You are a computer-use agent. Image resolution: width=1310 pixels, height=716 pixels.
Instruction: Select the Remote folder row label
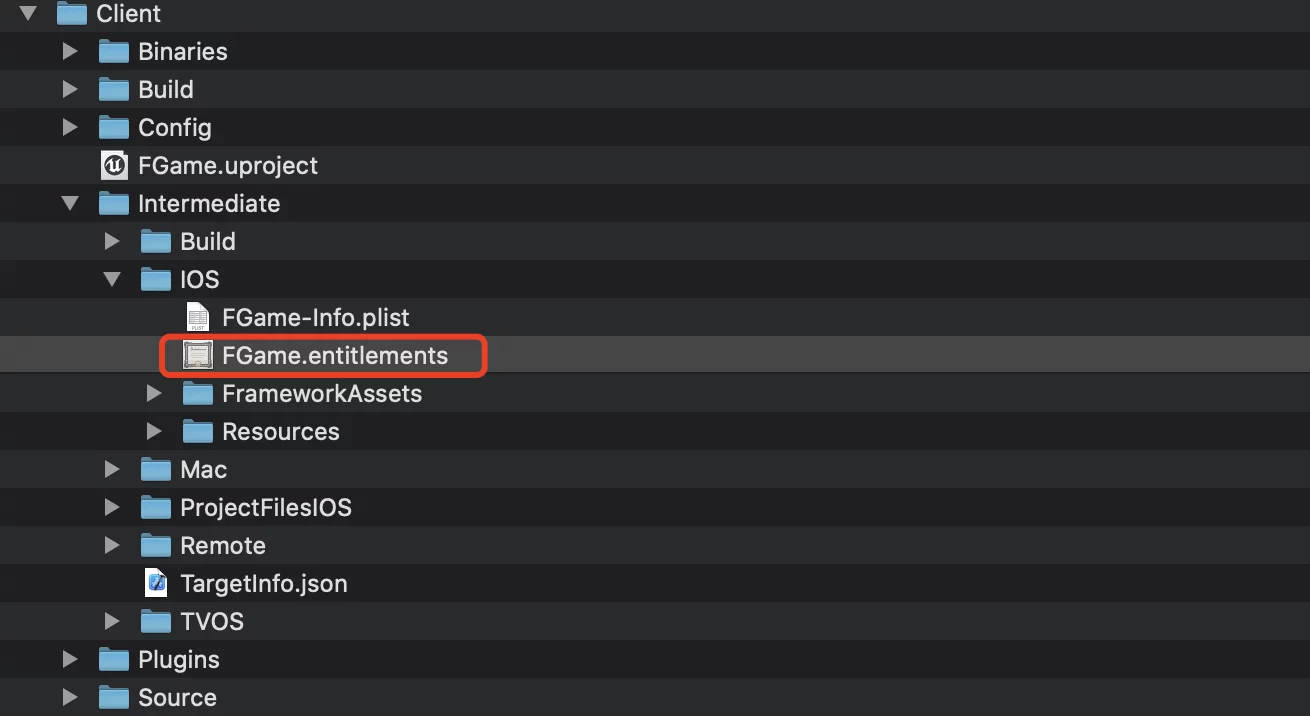tap(223, 545)
